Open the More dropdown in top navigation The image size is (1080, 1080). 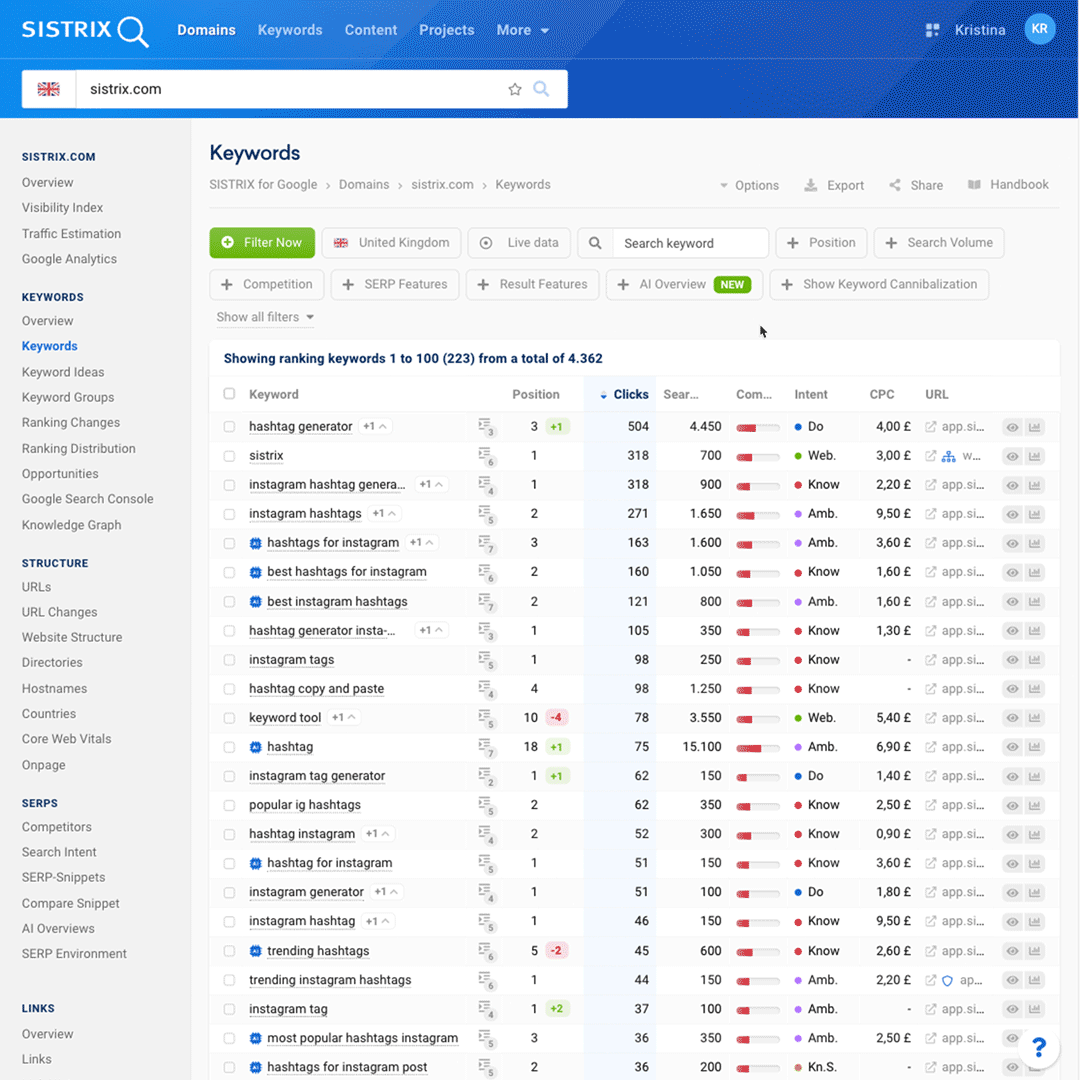pos(523,30)
